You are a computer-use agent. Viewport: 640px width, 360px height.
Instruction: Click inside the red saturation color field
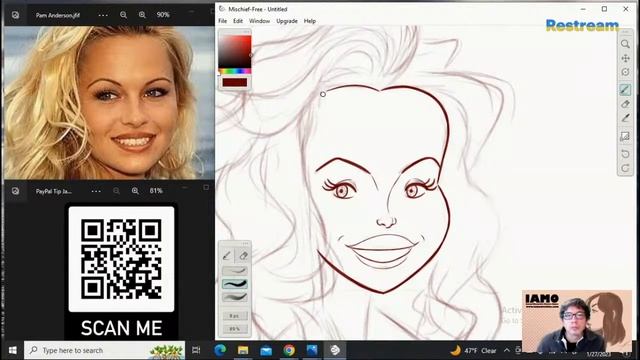click(235, 52)
